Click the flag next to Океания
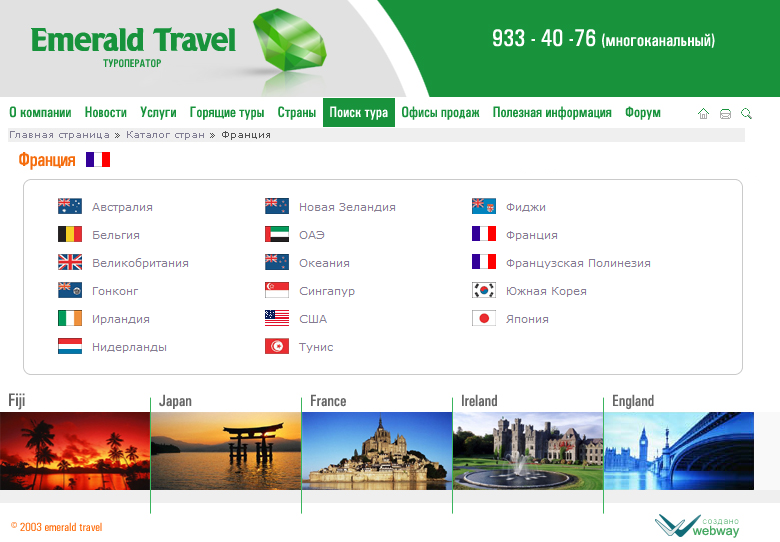780x542 pixels. click(277, 262)
